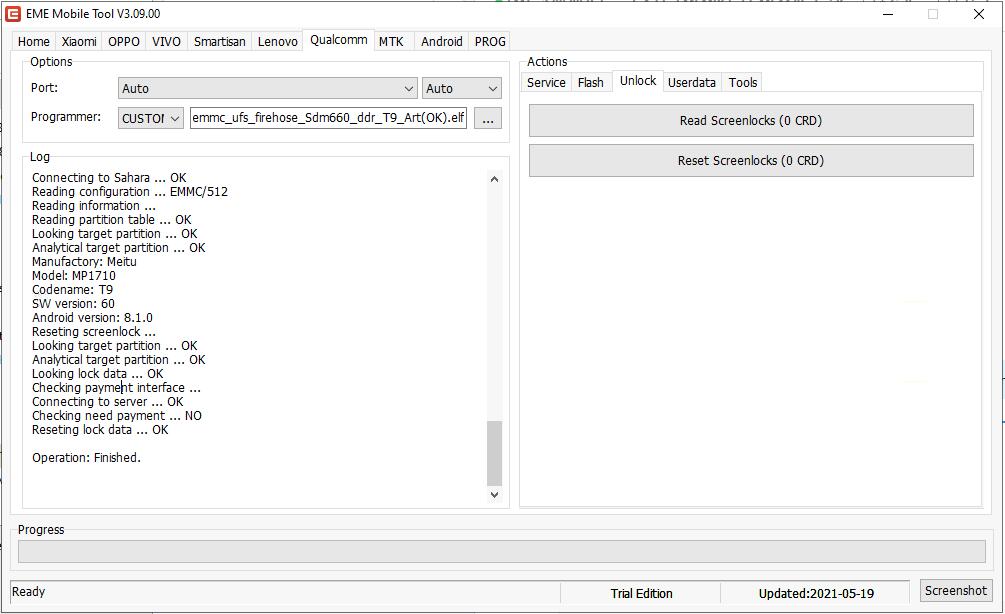Close the EME Mobile Tool window
The height and width of the screenshot is (614, 1005).
point(979,14)
